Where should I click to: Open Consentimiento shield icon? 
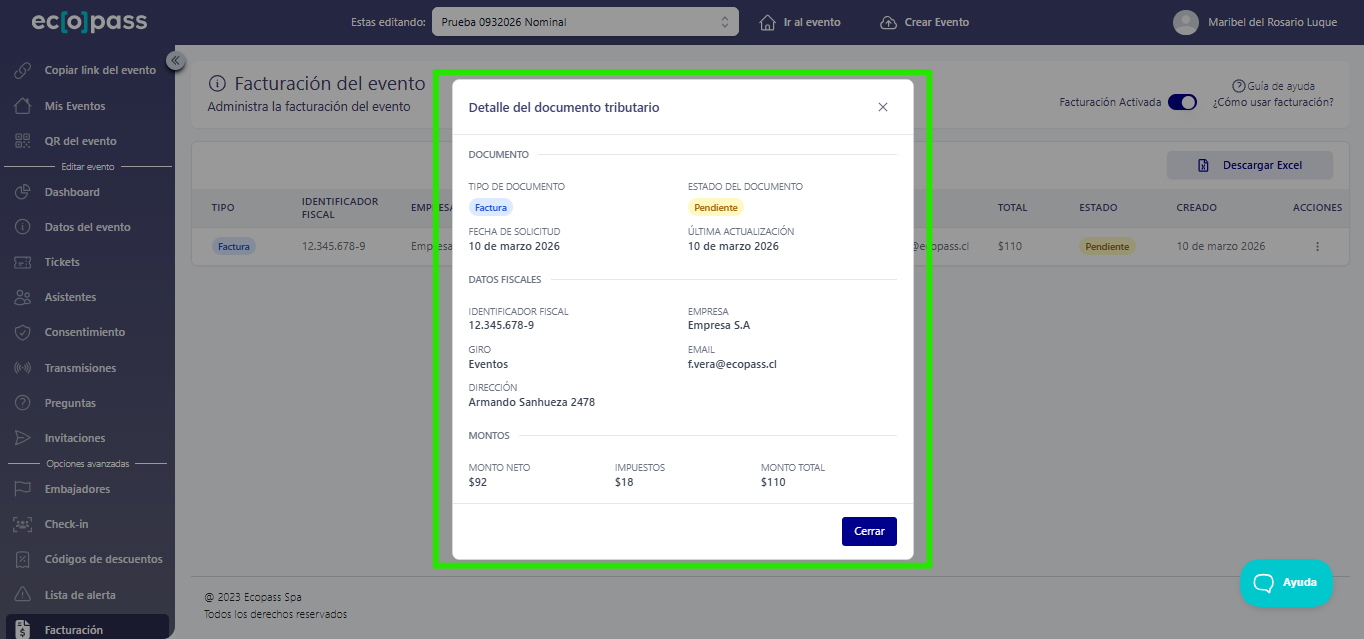[23, 332]
